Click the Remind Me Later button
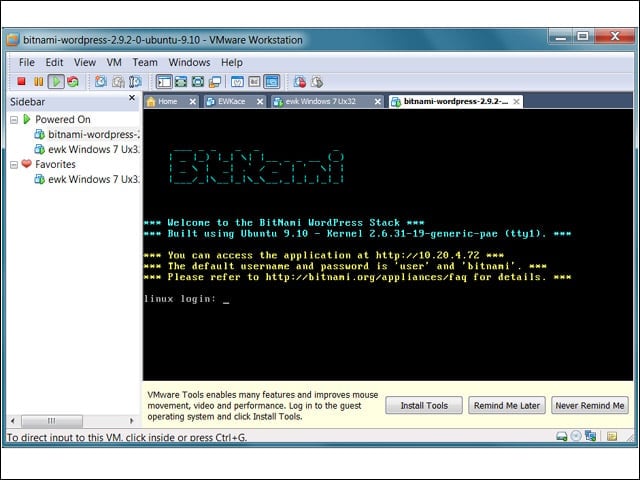The width and height of the screenshot is (640, 480). (507, 405)
